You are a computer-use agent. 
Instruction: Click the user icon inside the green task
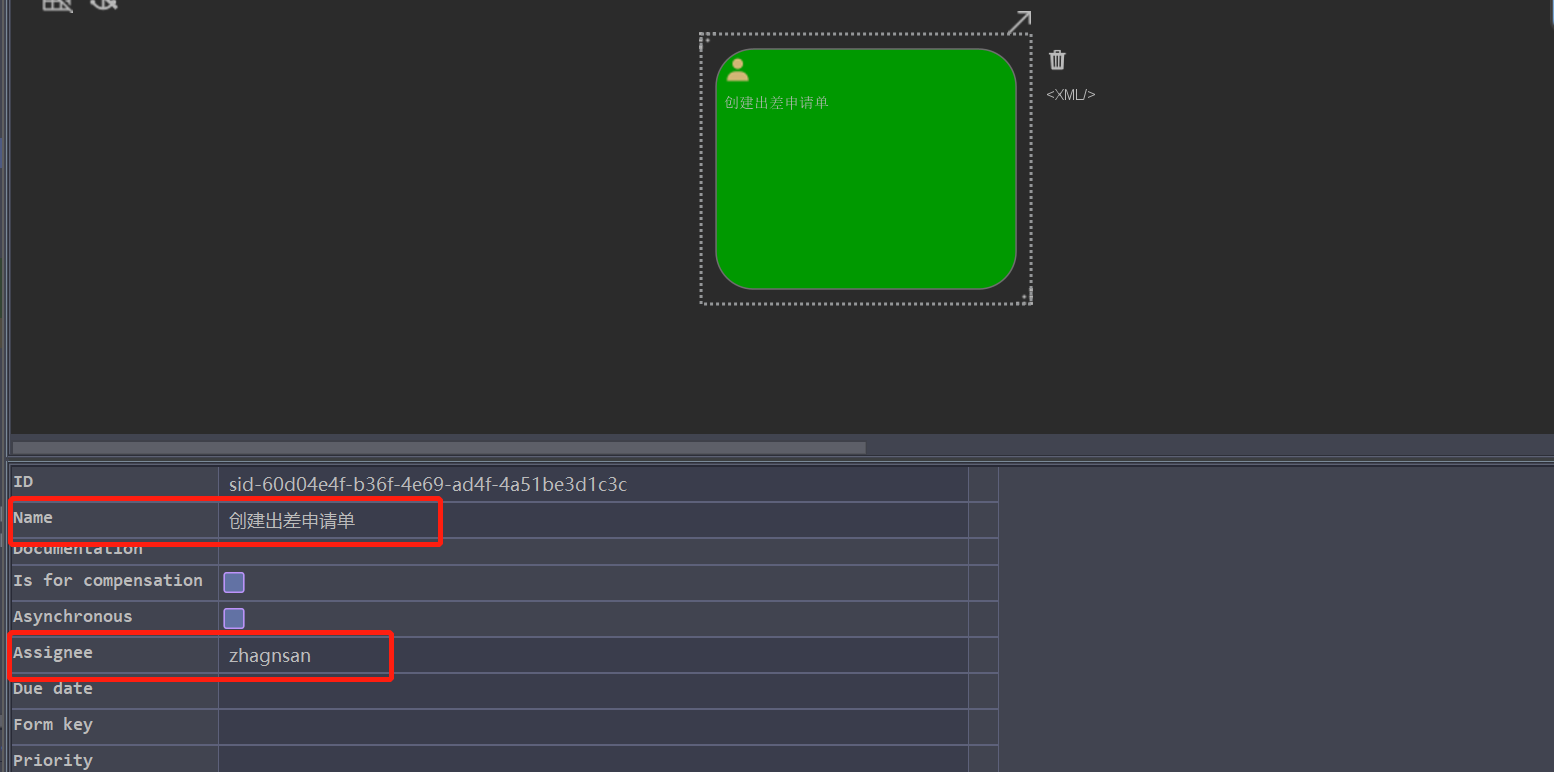pyautogui.click(x=737, y=70)
